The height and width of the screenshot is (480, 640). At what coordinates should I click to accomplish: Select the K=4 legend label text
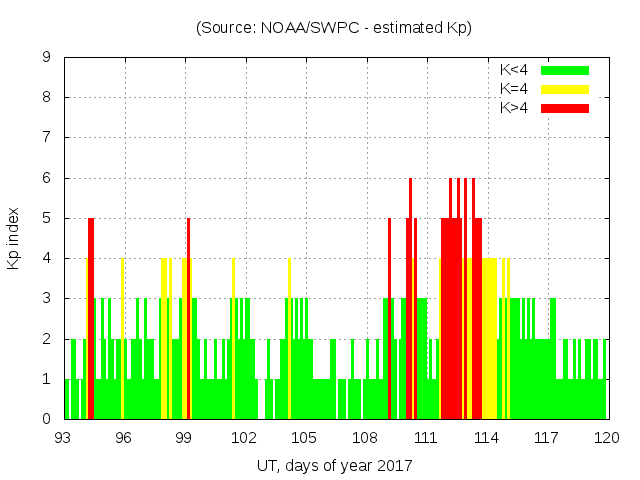514,89
